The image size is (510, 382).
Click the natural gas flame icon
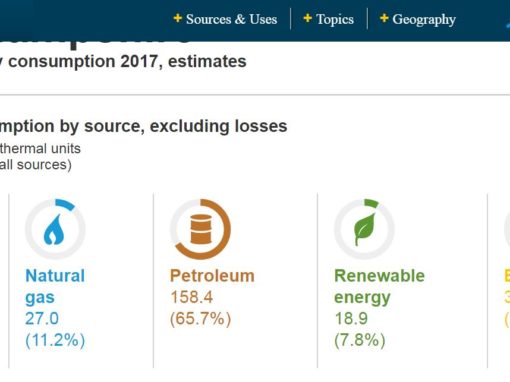(54, 230)
